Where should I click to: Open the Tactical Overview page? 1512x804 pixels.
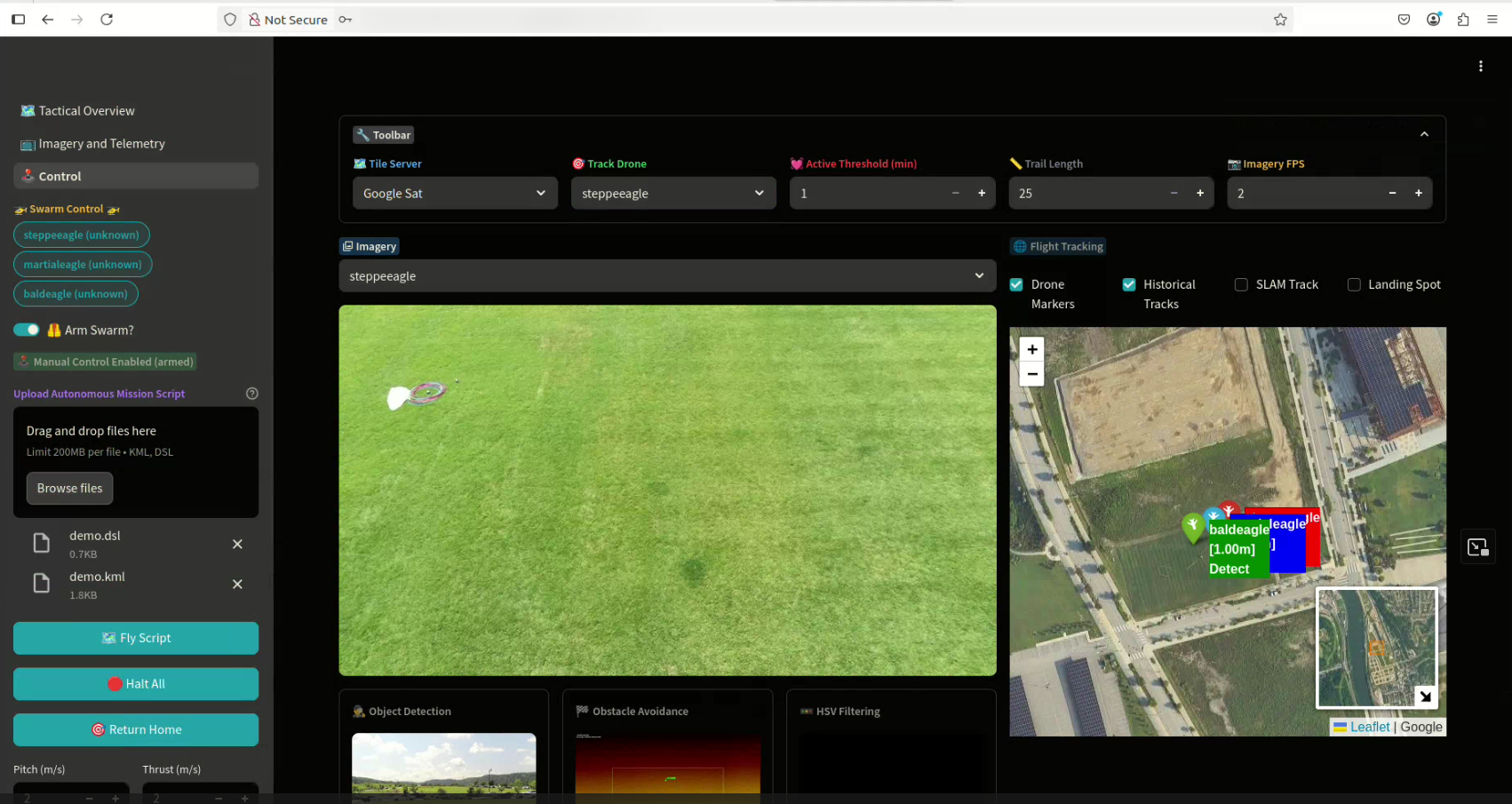click(86, 111)
